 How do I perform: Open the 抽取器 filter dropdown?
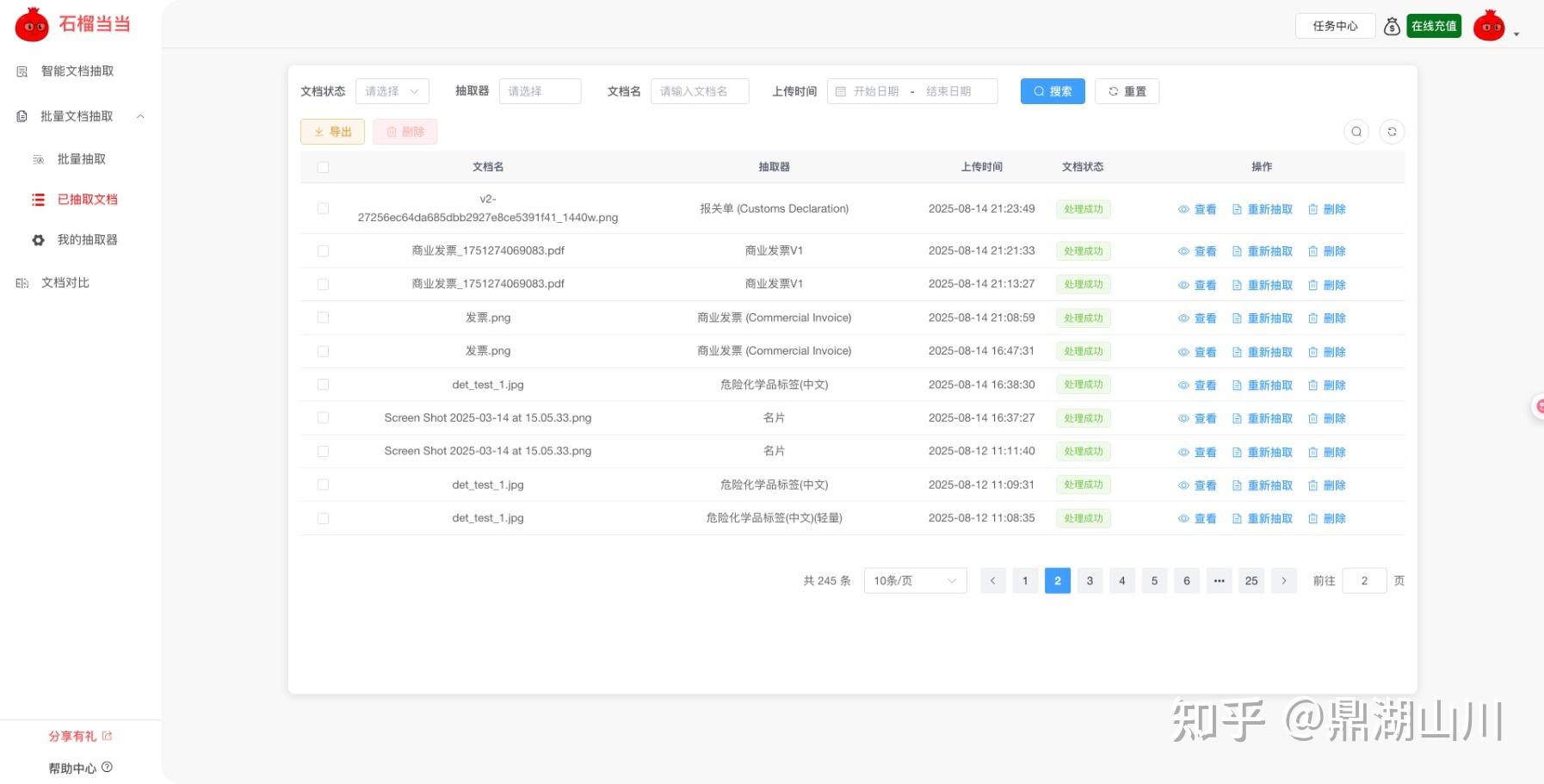[x=540, y=91]
